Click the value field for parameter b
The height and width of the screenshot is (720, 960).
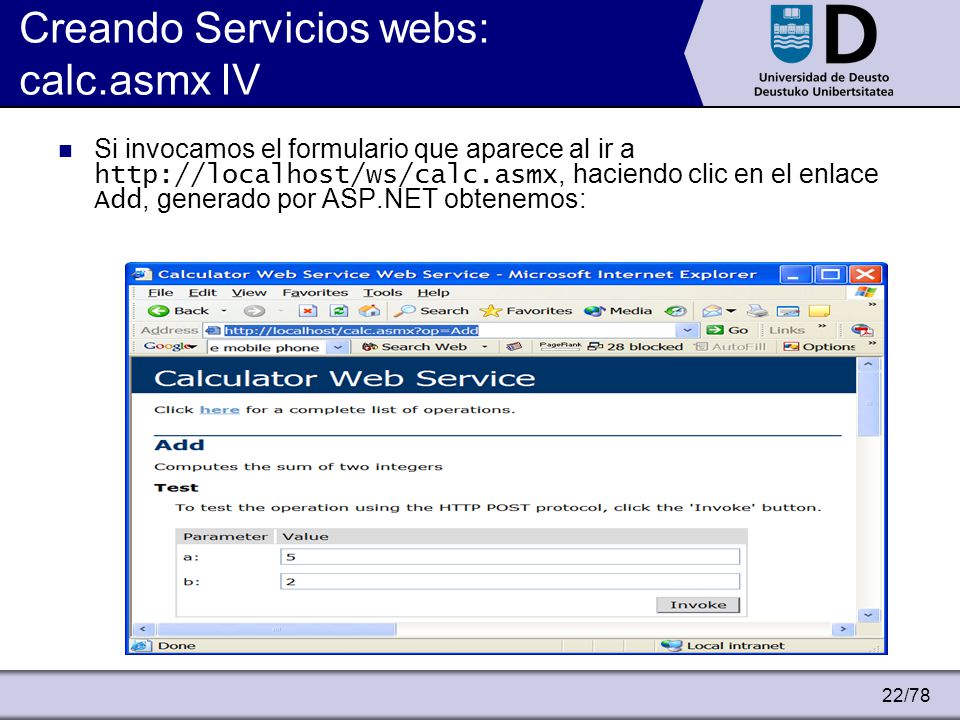pyautogui.click(x=510, y=581)
